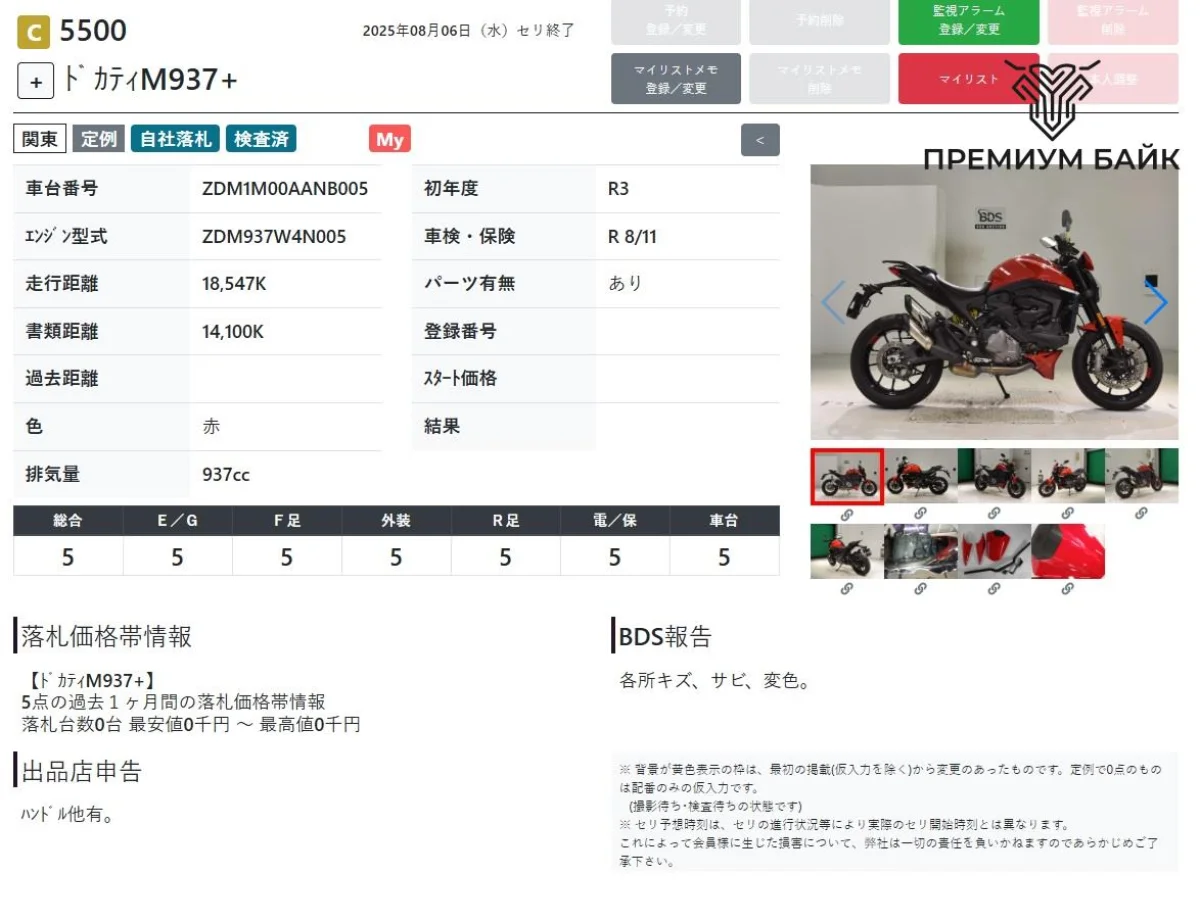
Task: Click the ドカティM937+ title
Action: [149, 80]
